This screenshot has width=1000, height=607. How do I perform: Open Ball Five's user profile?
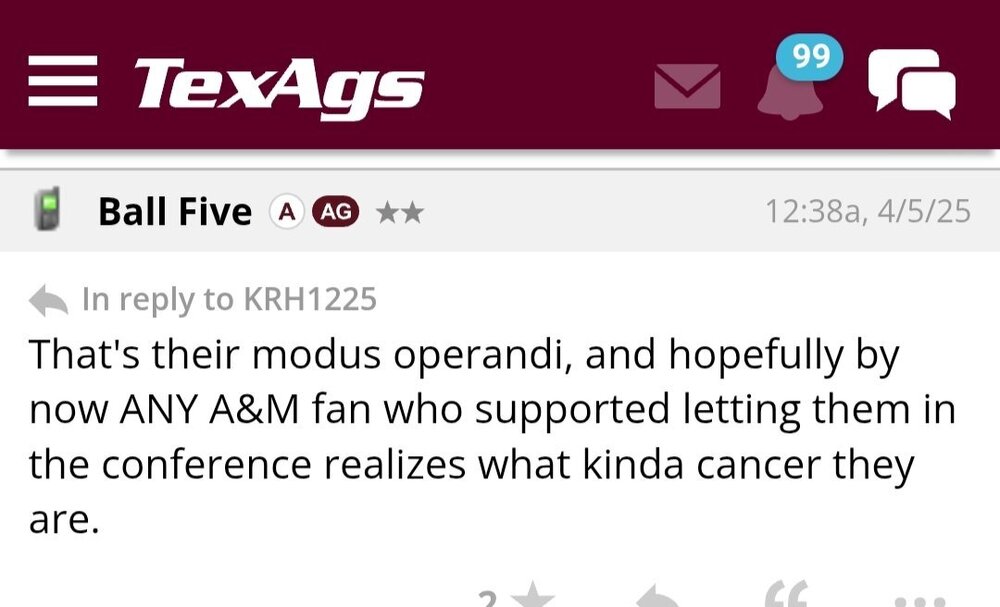click(x=175, y=211)
